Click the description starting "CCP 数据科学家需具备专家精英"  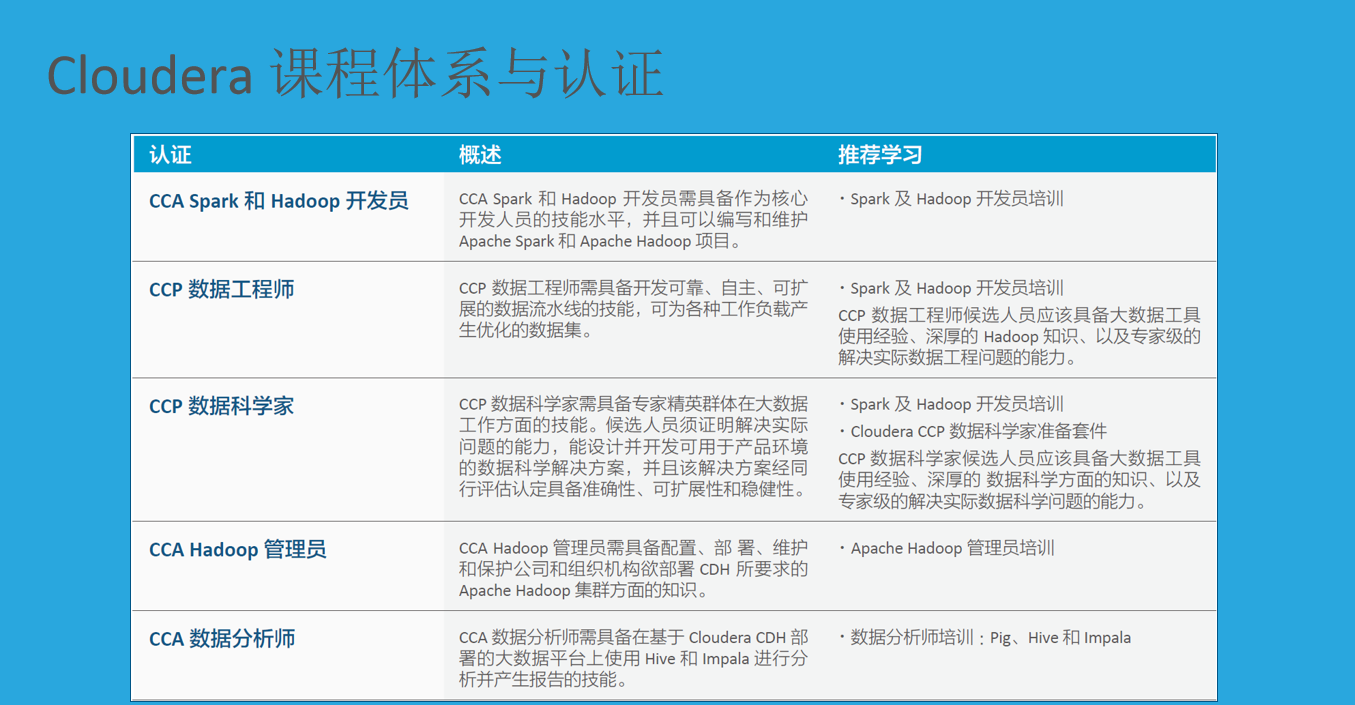tap(634, 447)
